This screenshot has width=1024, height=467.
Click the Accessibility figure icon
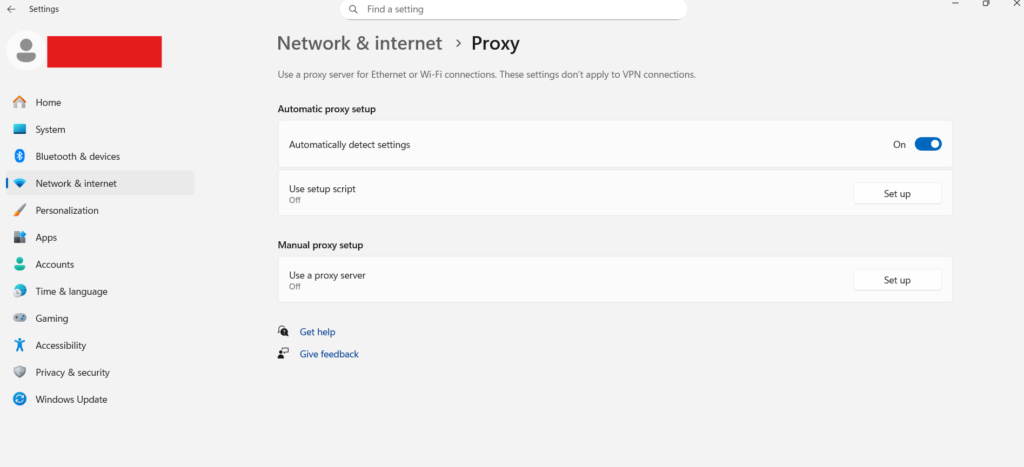tap(20, 345)
